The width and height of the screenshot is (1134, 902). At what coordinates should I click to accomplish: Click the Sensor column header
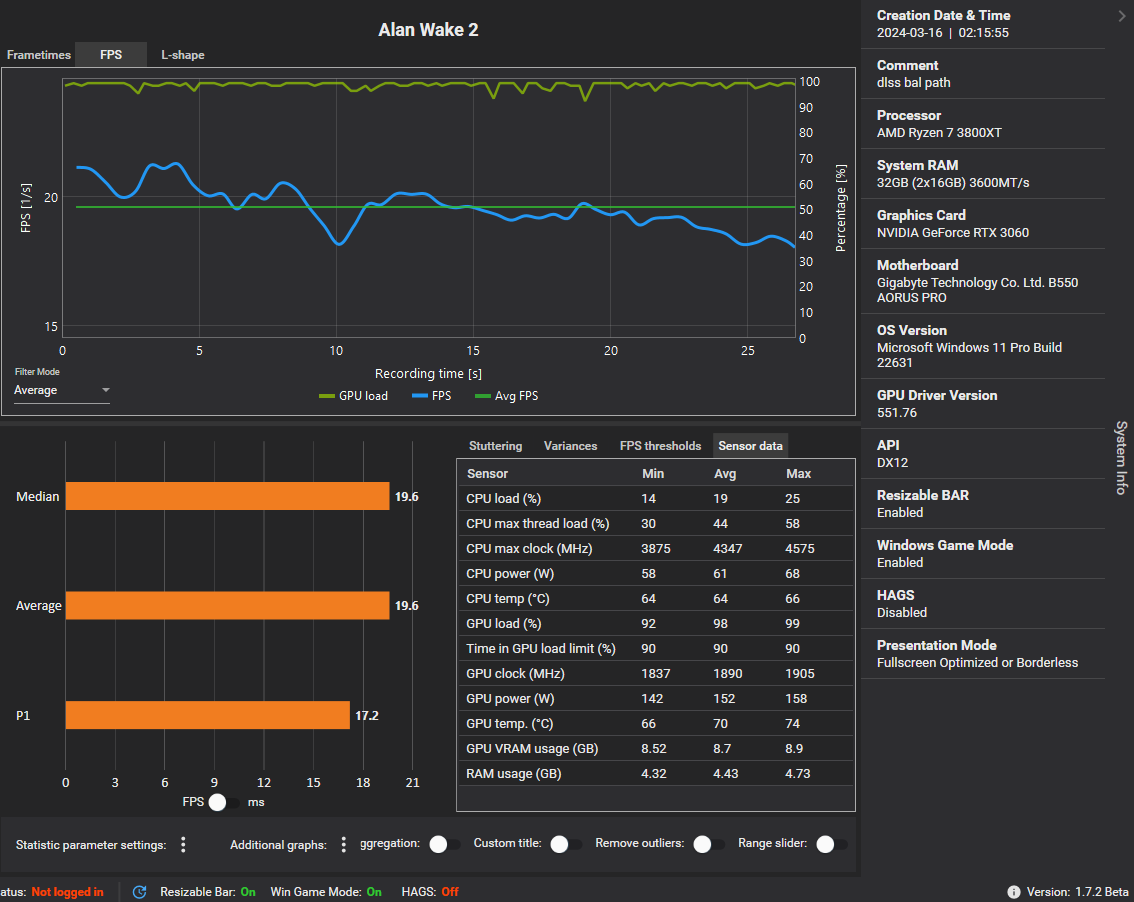click(x=487, y=474)
